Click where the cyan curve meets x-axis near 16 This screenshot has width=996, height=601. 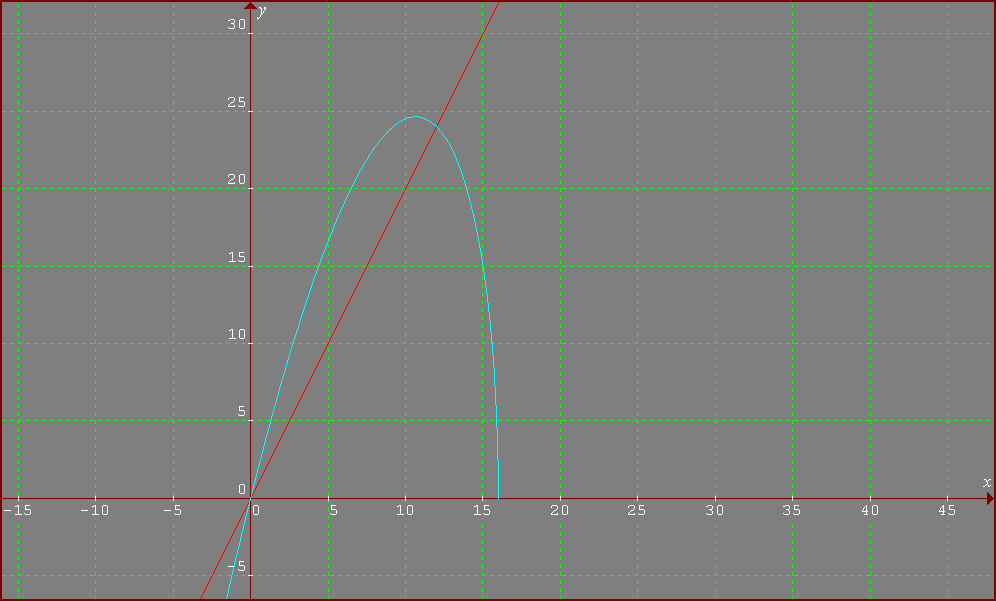[498, 497]
